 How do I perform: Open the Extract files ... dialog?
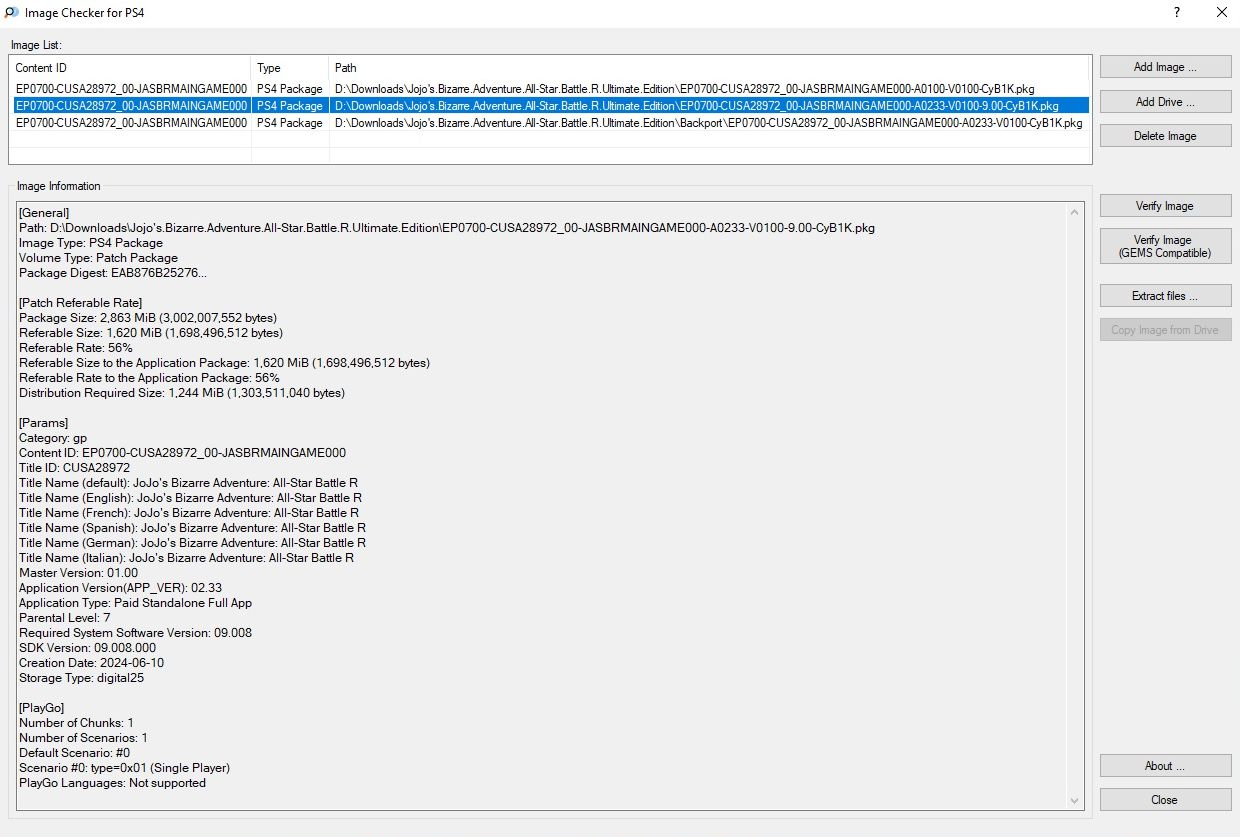click(1166, 296)
